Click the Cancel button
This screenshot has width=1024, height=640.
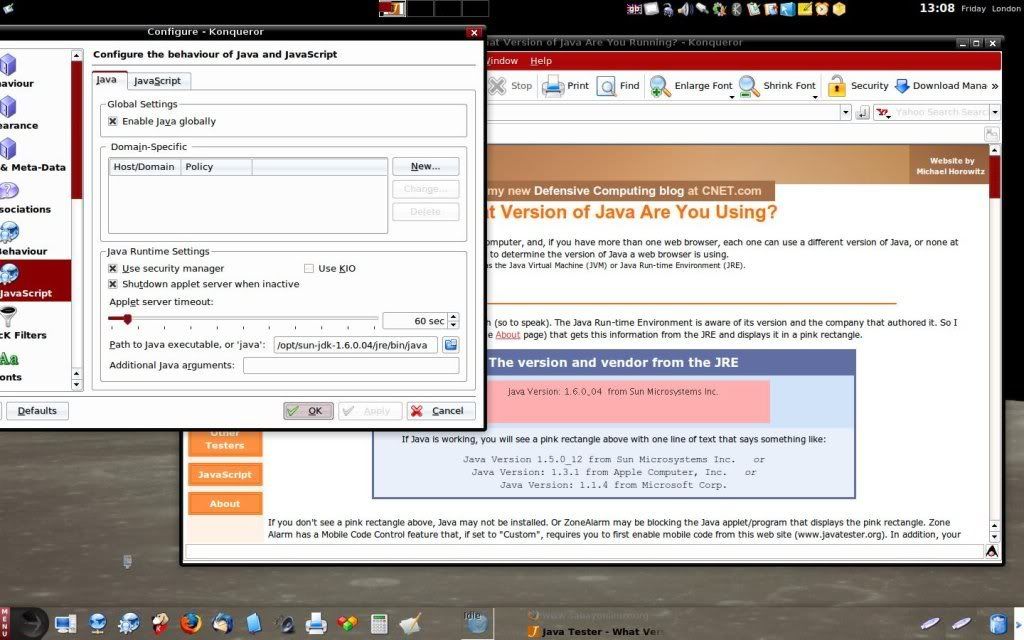coord(440,411)
